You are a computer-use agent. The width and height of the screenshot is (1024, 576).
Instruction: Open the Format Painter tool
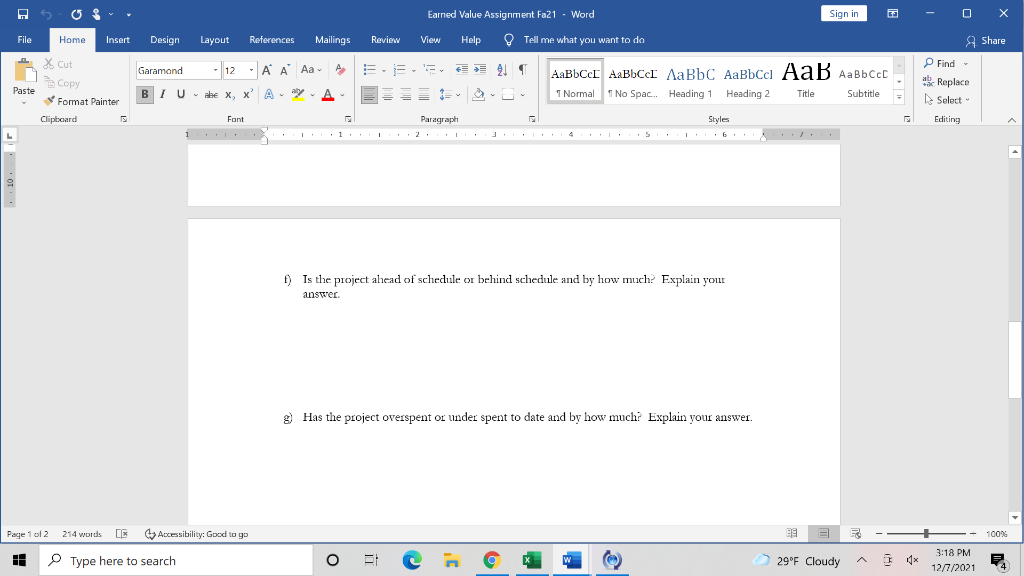80,101
